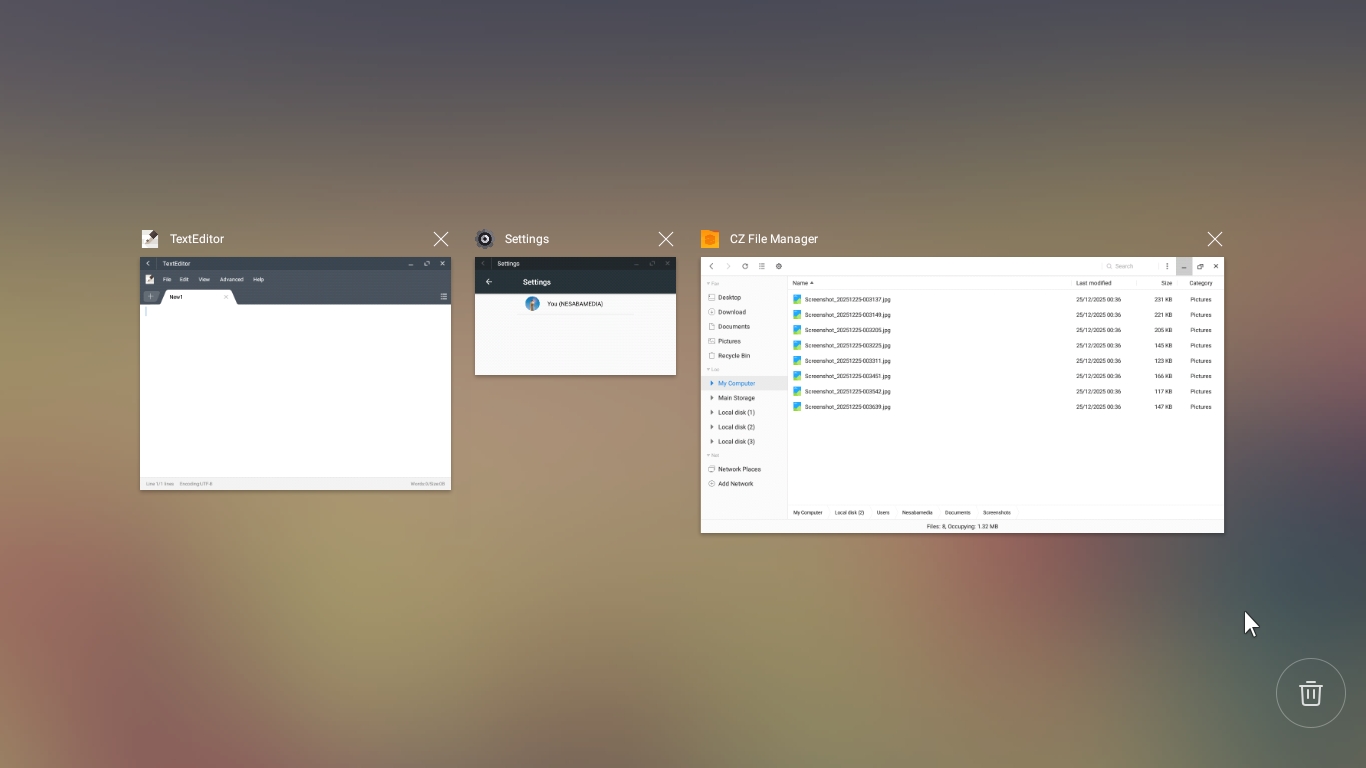Expand the Main Storage tree arrow
1366x768 pixels.
click(x=712, y=398)
